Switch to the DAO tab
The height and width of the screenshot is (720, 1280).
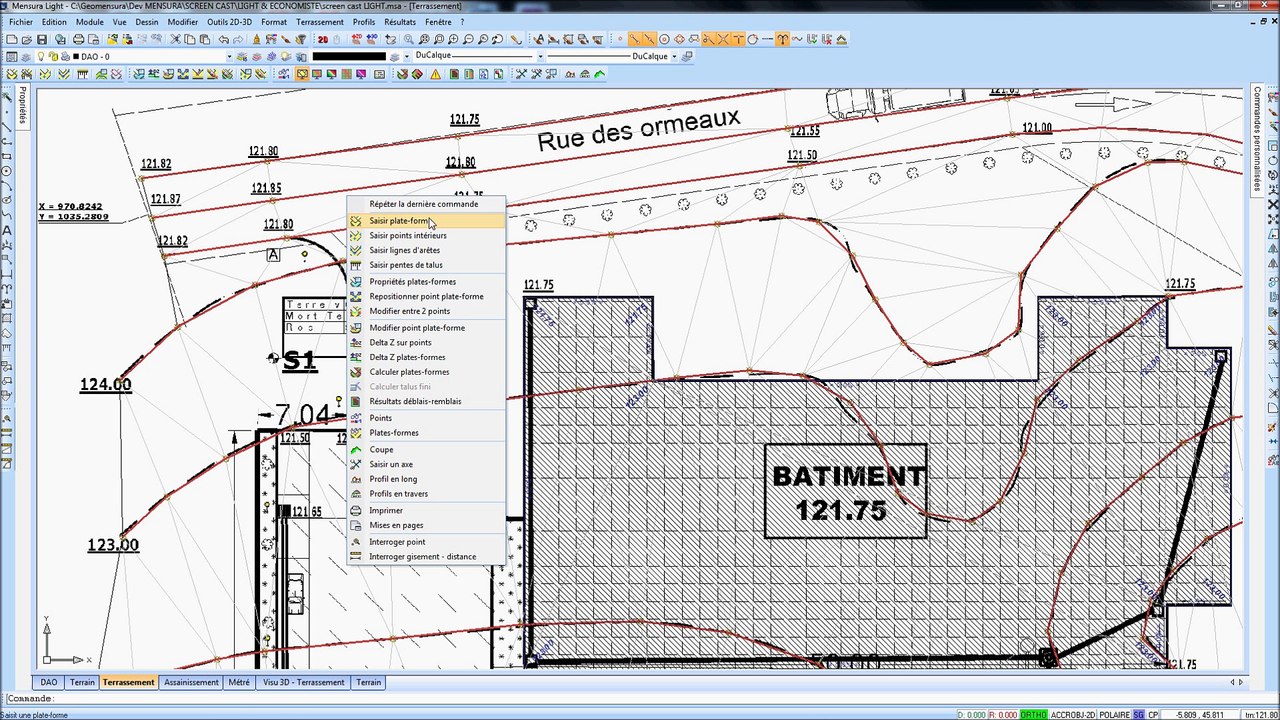tap(49, 682)
